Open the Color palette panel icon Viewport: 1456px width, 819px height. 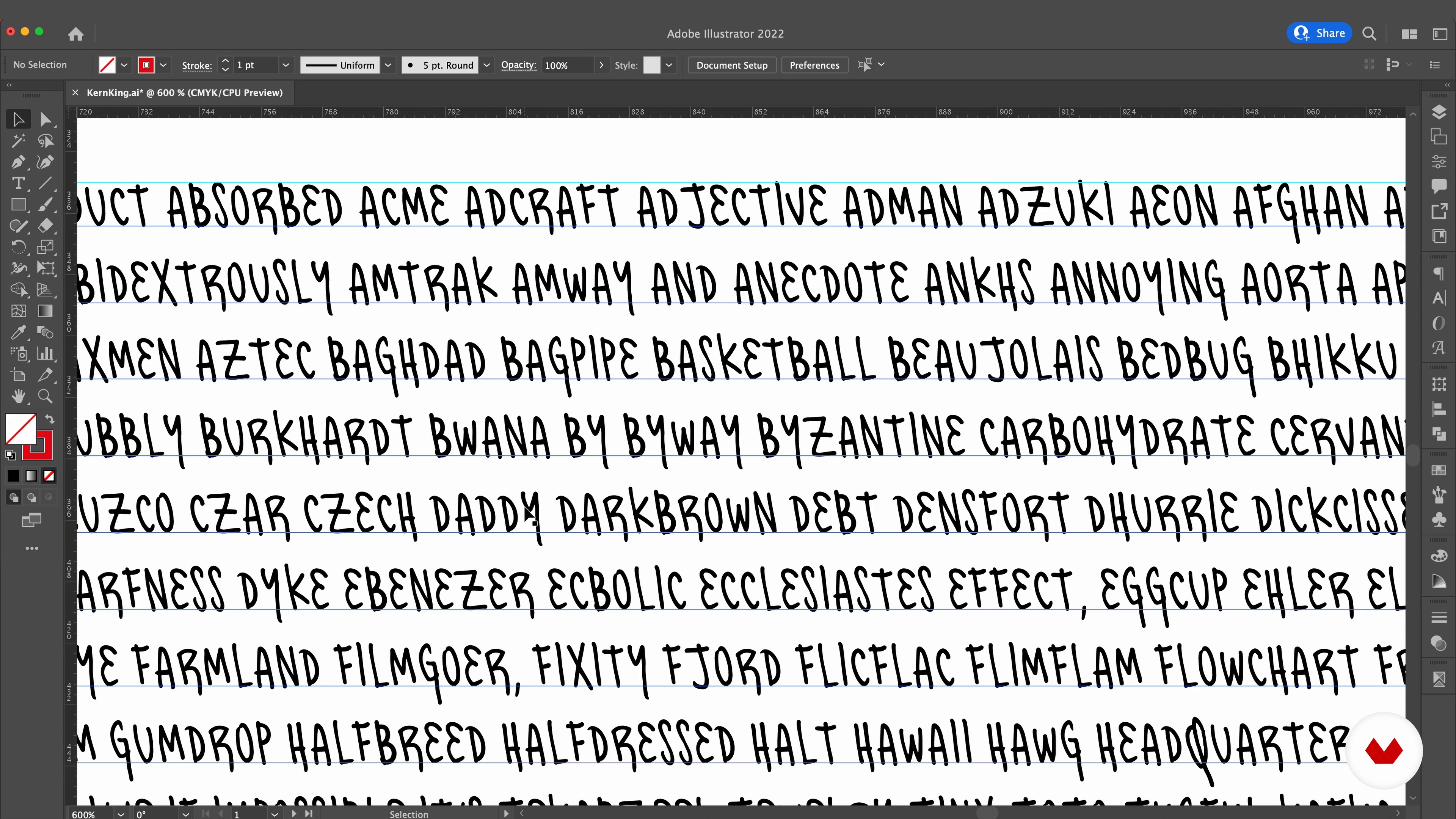coord(1439,556)
